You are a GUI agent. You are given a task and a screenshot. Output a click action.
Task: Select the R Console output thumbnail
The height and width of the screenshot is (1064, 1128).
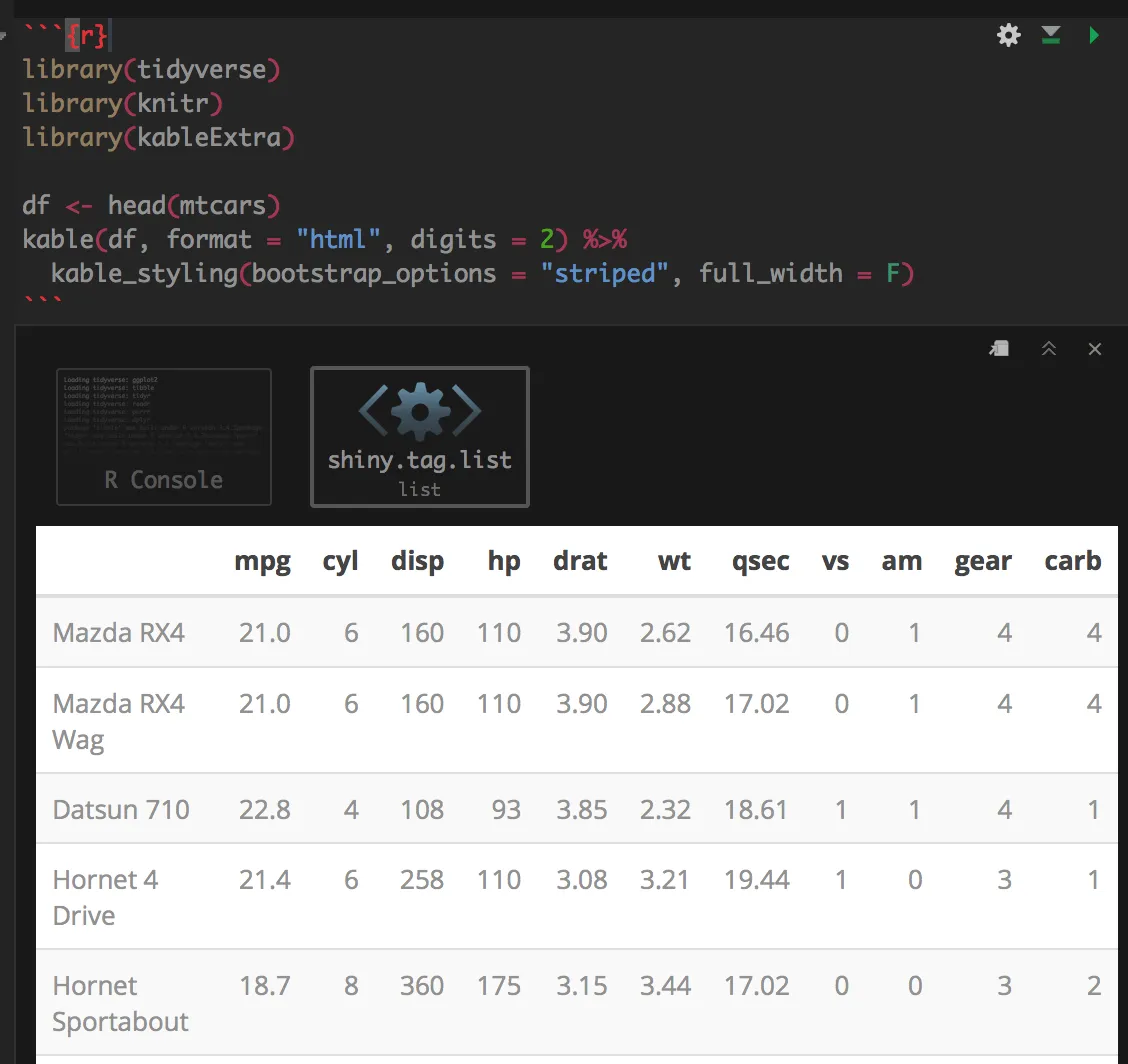pyautogui.click(x=164, y=436)
